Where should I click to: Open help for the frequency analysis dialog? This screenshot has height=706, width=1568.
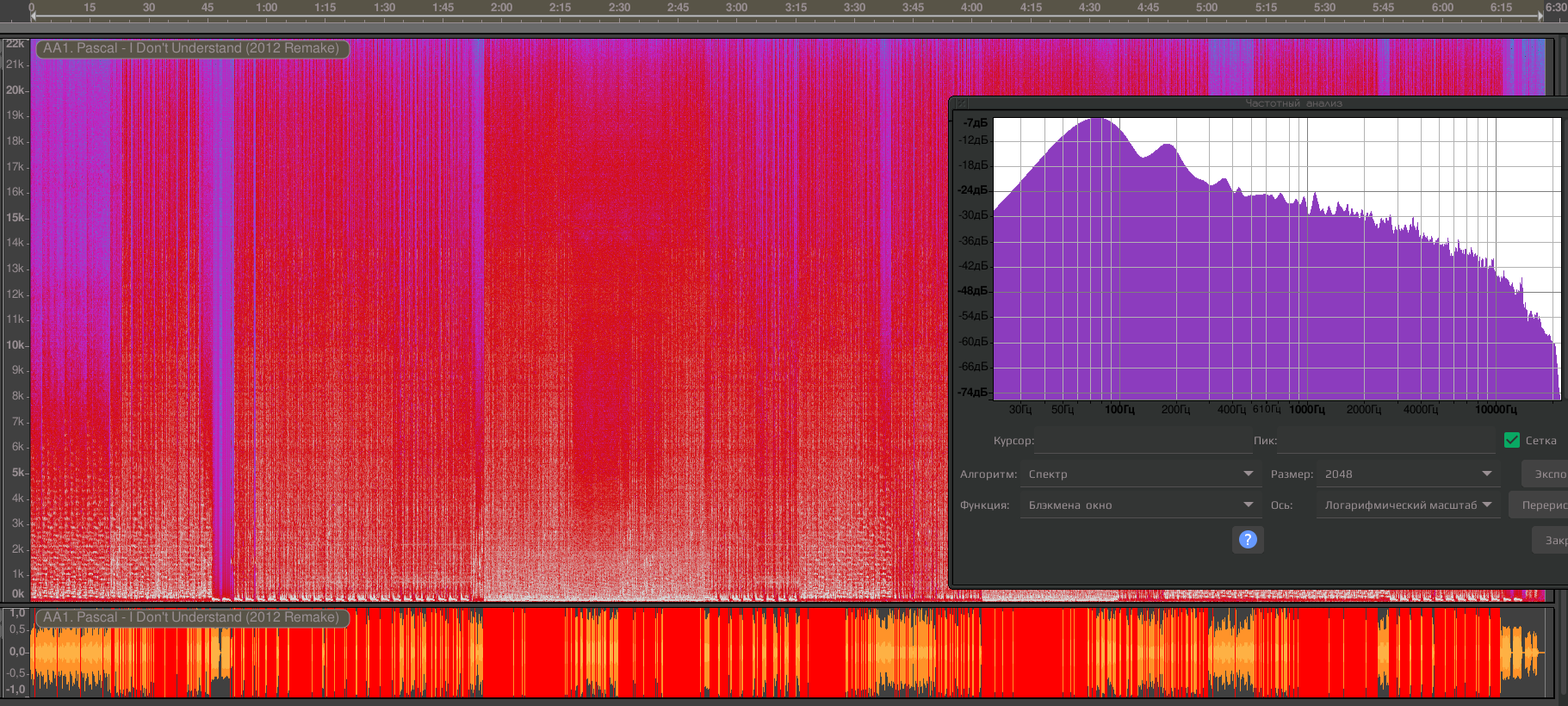click(x=1248, y=540)
